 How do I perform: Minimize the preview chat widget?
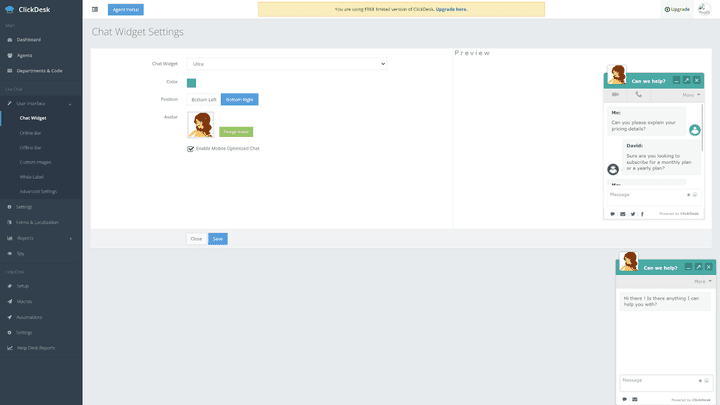click(x=676, y=80)
